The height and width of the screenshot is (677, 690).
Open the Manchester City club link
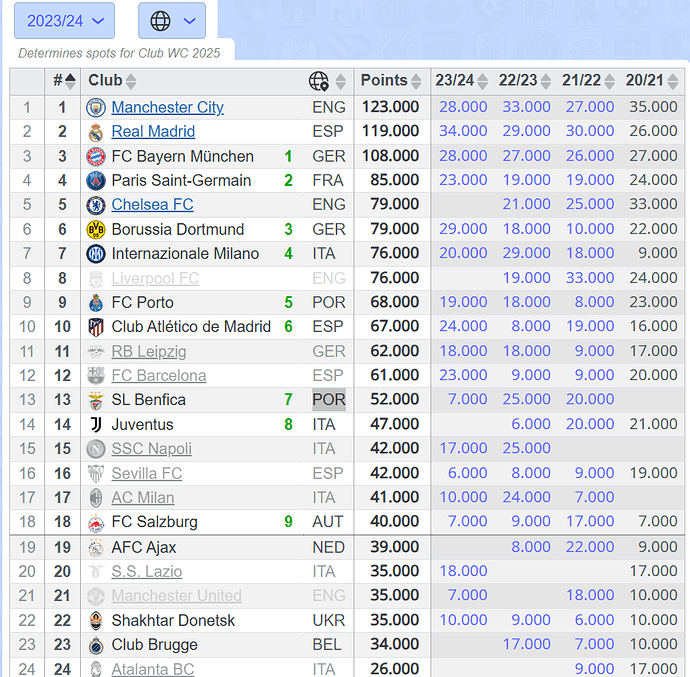pos(168,107)
